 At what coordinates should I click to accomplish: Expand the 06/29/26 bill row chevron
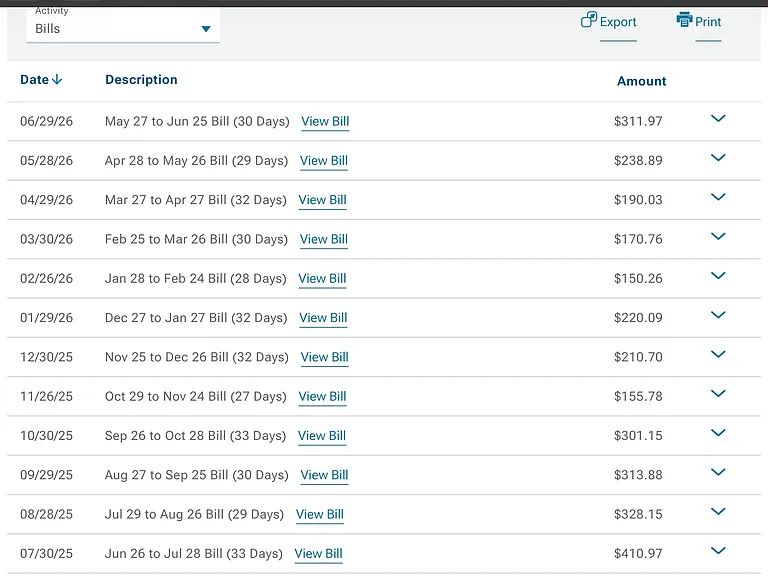pos(718,119)
